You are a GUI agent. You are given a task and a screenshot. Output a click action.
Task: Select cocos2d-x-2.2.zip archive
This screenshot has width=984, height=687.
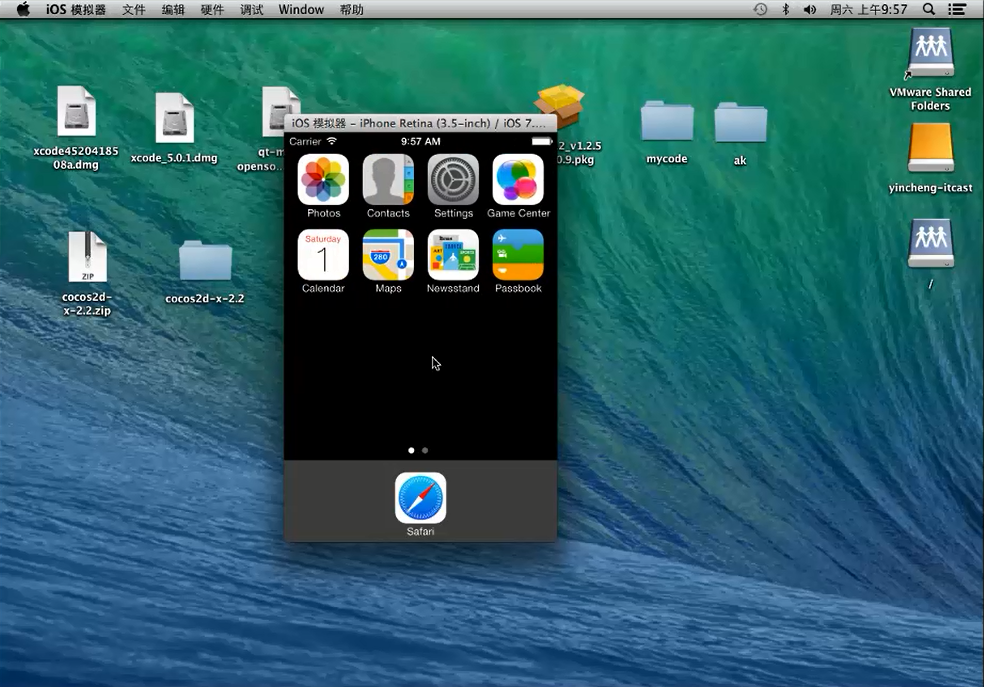tap(87, 257)
